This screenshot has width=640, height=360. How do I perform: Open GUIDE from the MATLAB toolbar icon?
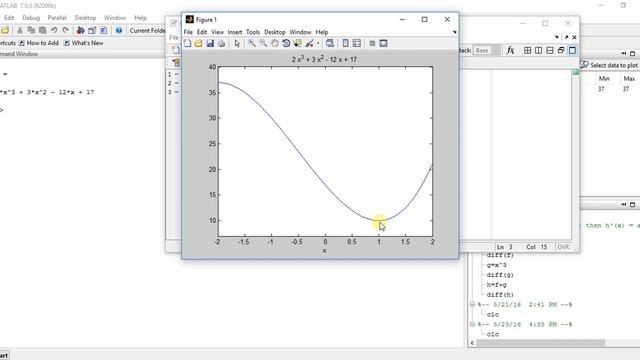click(92, 31)
